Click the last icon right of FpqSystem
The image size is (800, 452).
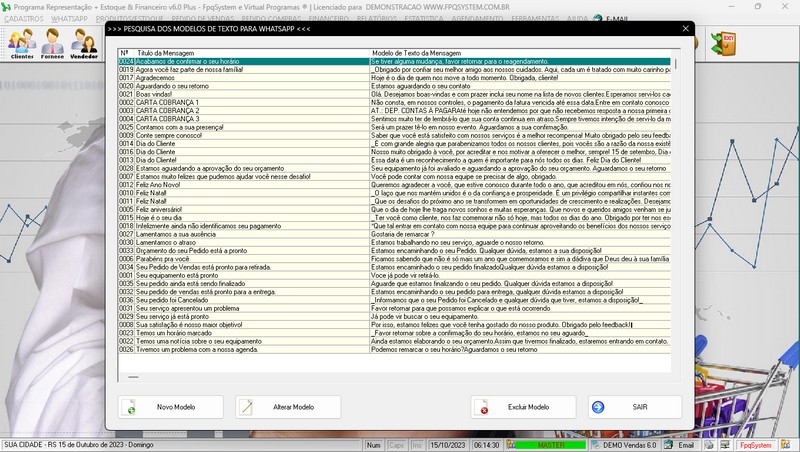[x=785, y=445]
